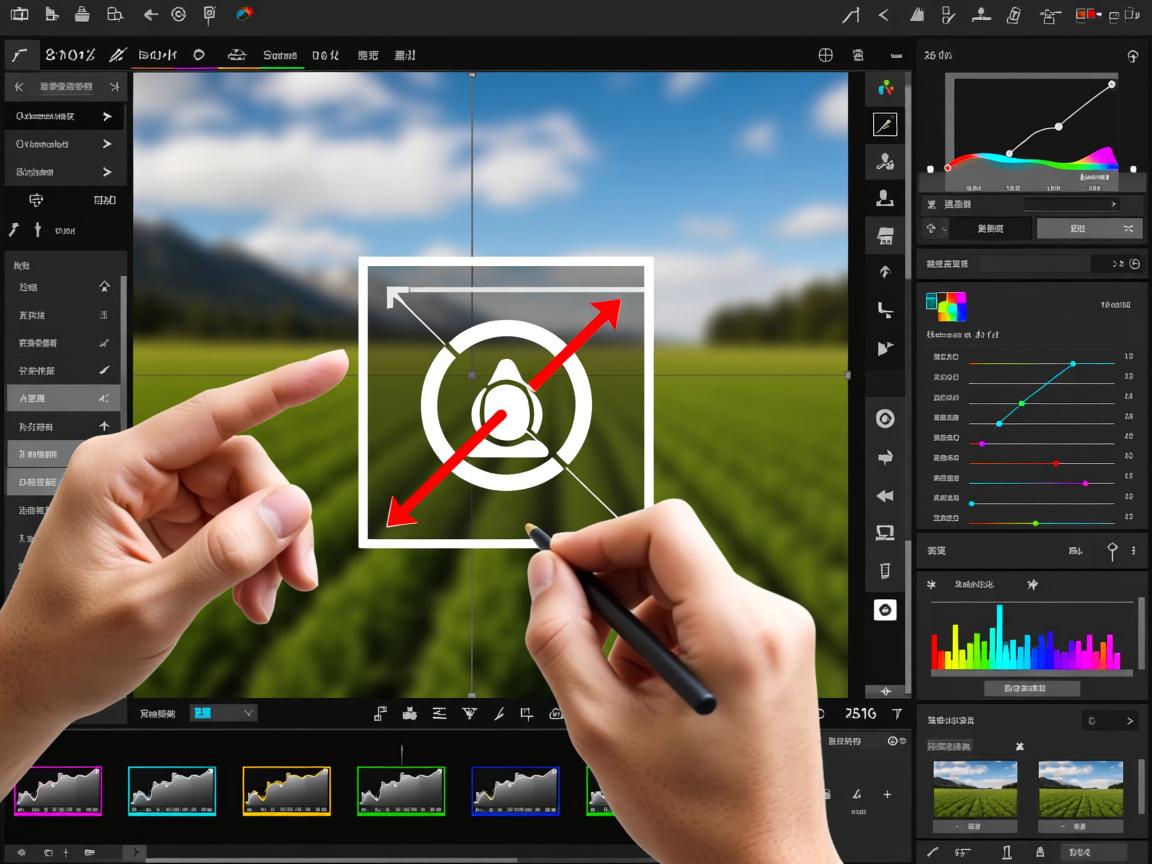The image size is (1152, 864).
Task: Select the magenta-bordered histogram thumbnail
Action: [58, 791]
